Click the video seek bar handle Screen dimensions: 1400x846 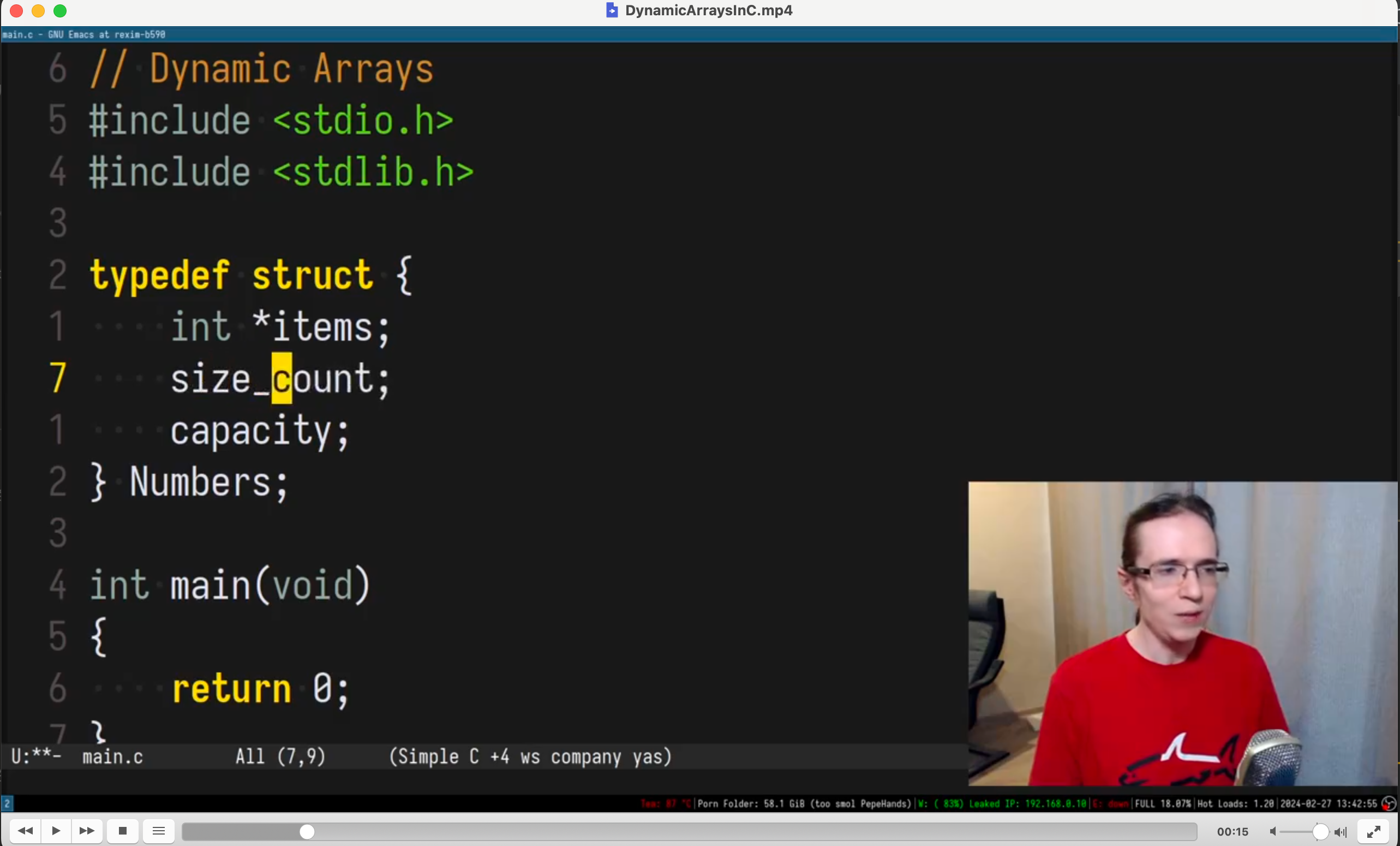[307, 832]
